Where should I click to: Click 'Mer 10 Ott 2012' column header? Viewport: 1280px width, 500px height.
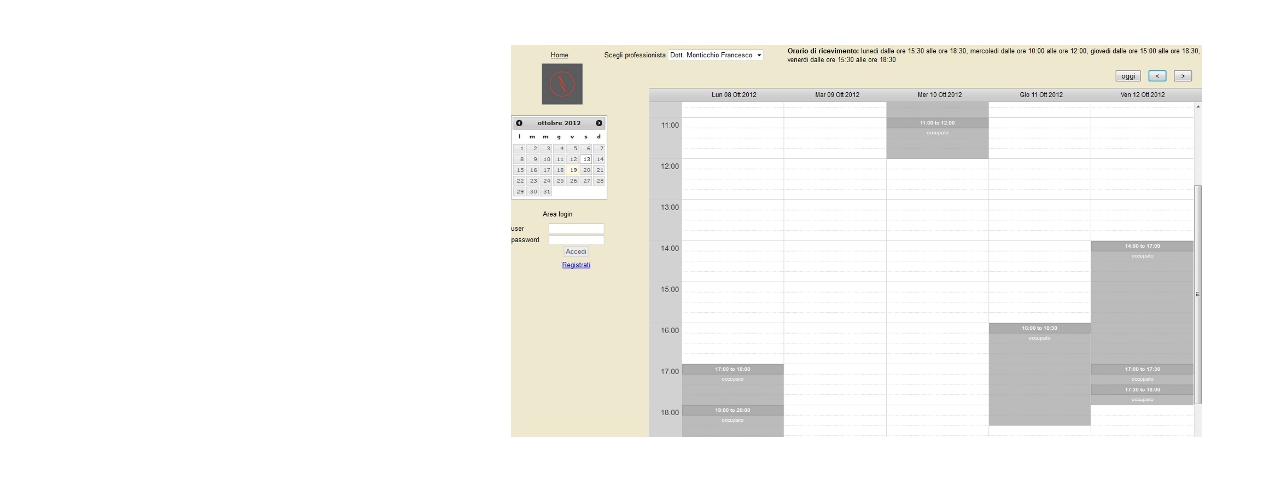[938, 95]
